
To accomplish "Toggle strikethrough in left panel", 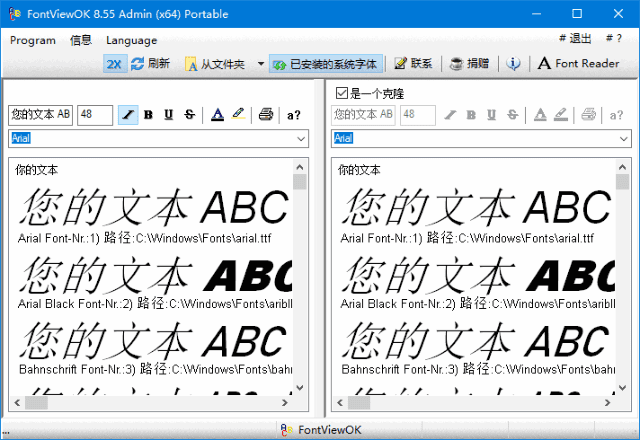I will pyautogui.click(x=189, y=115).
